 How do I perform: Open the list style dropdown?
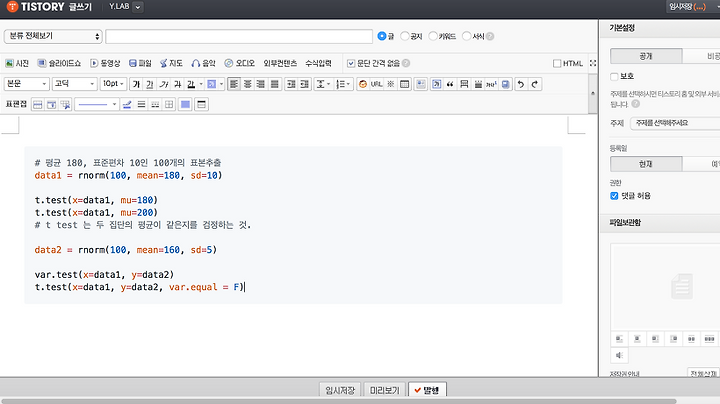[343, 84]
